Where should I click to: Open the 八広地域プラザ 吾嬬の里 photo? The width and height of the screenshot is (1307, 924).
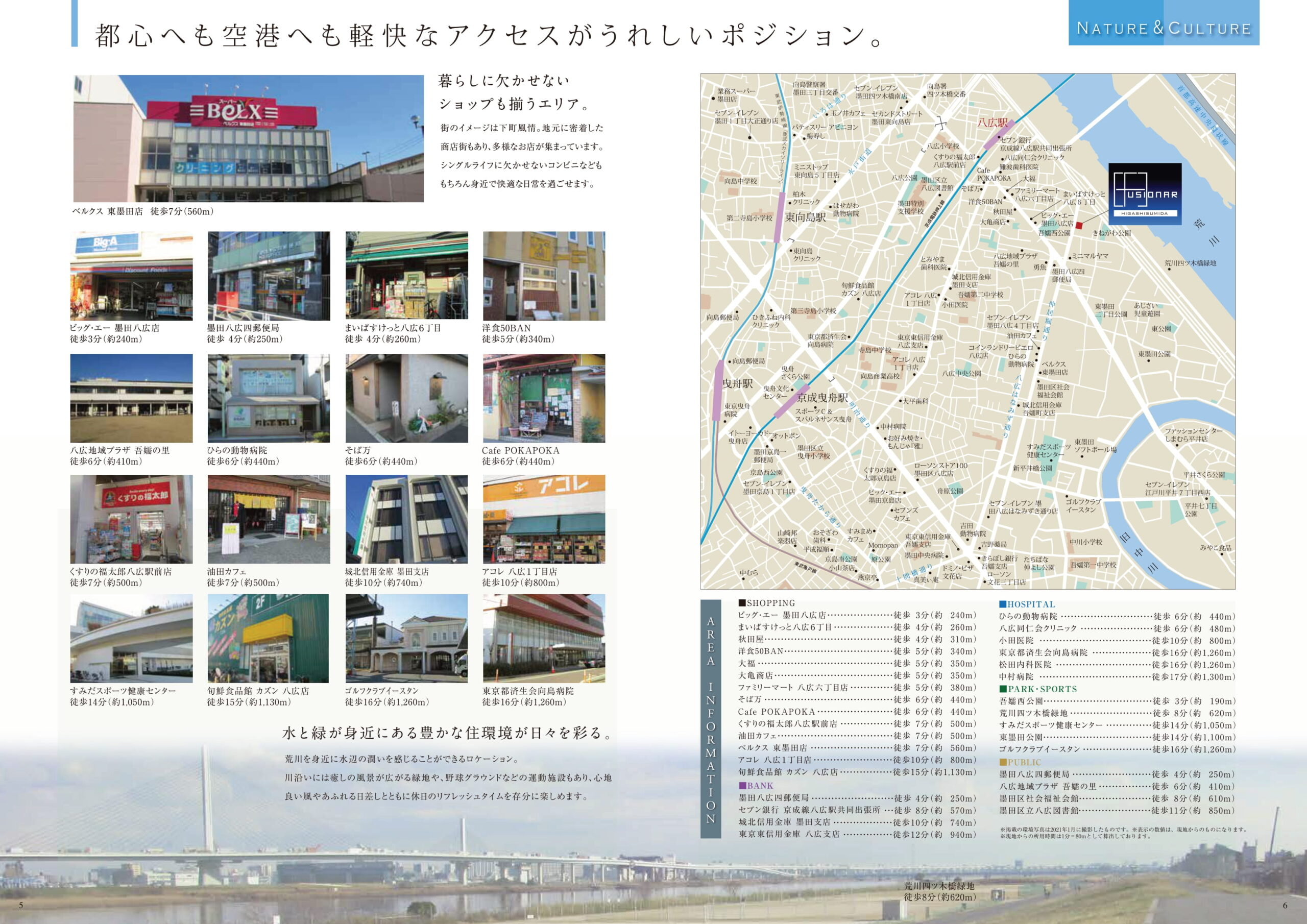[132, 399]
